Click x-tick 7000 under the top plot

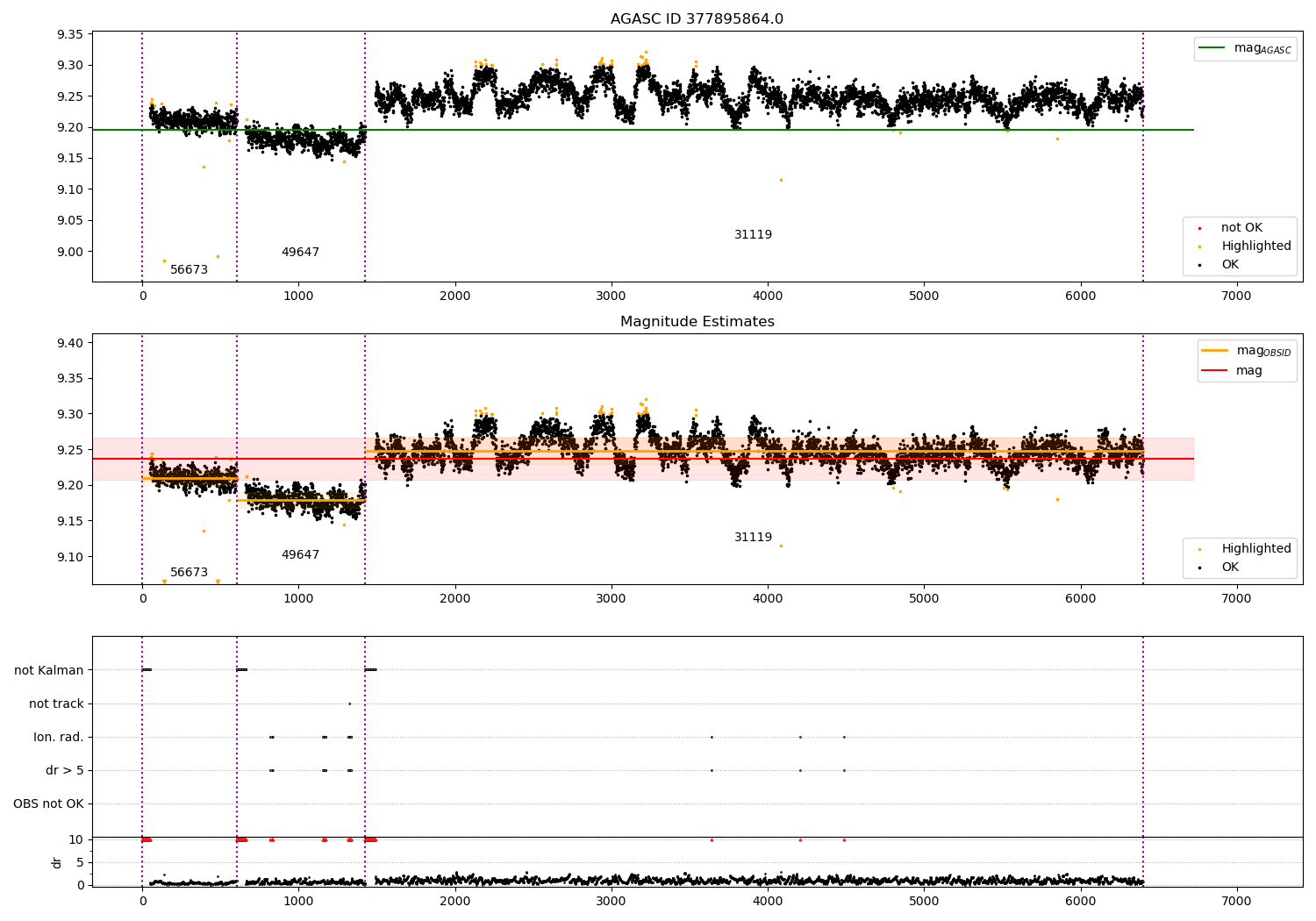[1237, 296]
